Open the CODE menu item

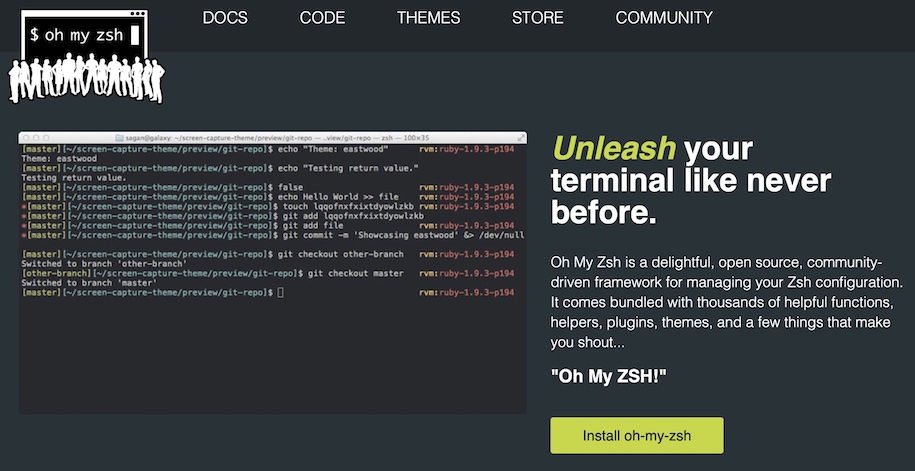pos(322,18)
